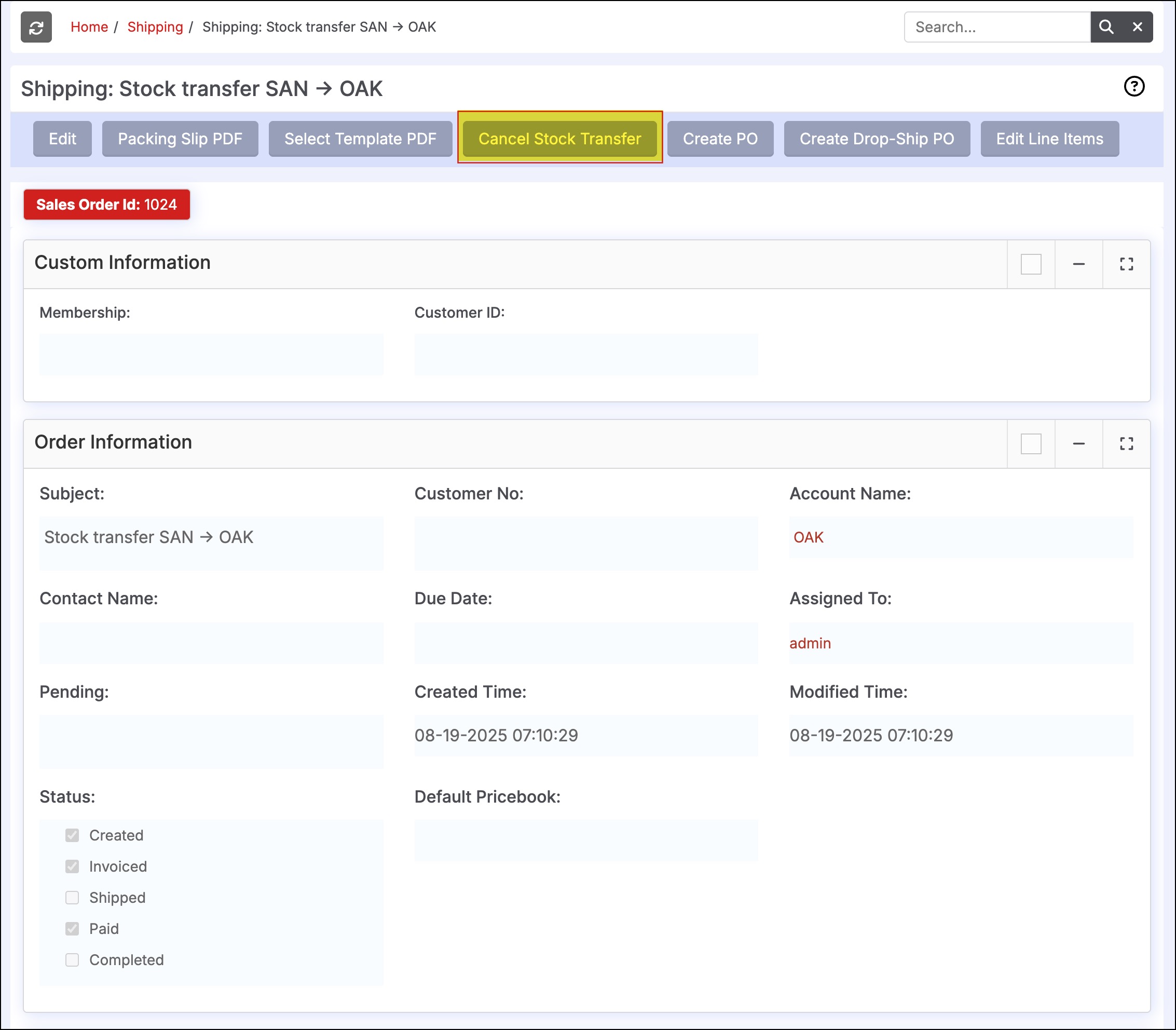Click Create Drop-Ship PO button
1176x1030 pixels.
[877, 139]
